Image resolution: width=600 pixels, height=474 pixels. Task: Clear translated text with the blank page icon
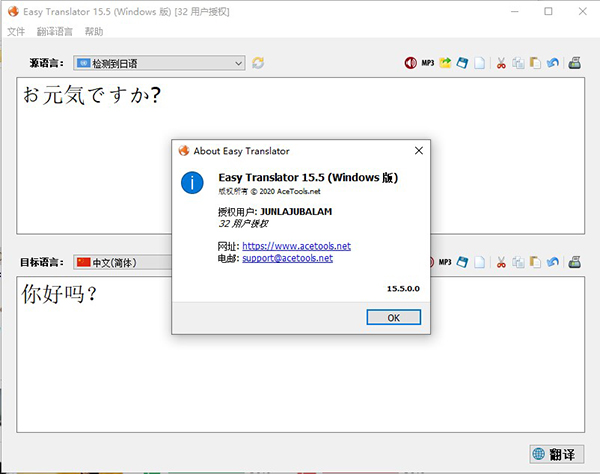pos(479,262)
